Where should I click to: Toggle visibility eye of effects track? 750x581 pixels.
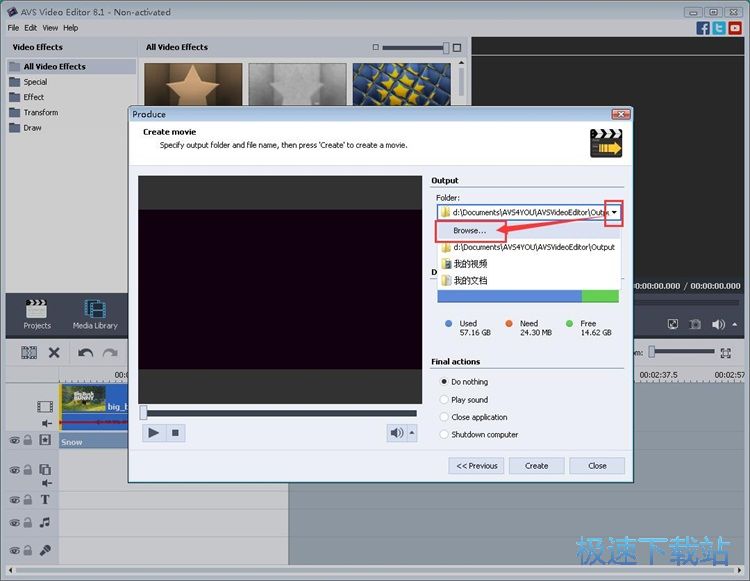click(x=15, y=440)
